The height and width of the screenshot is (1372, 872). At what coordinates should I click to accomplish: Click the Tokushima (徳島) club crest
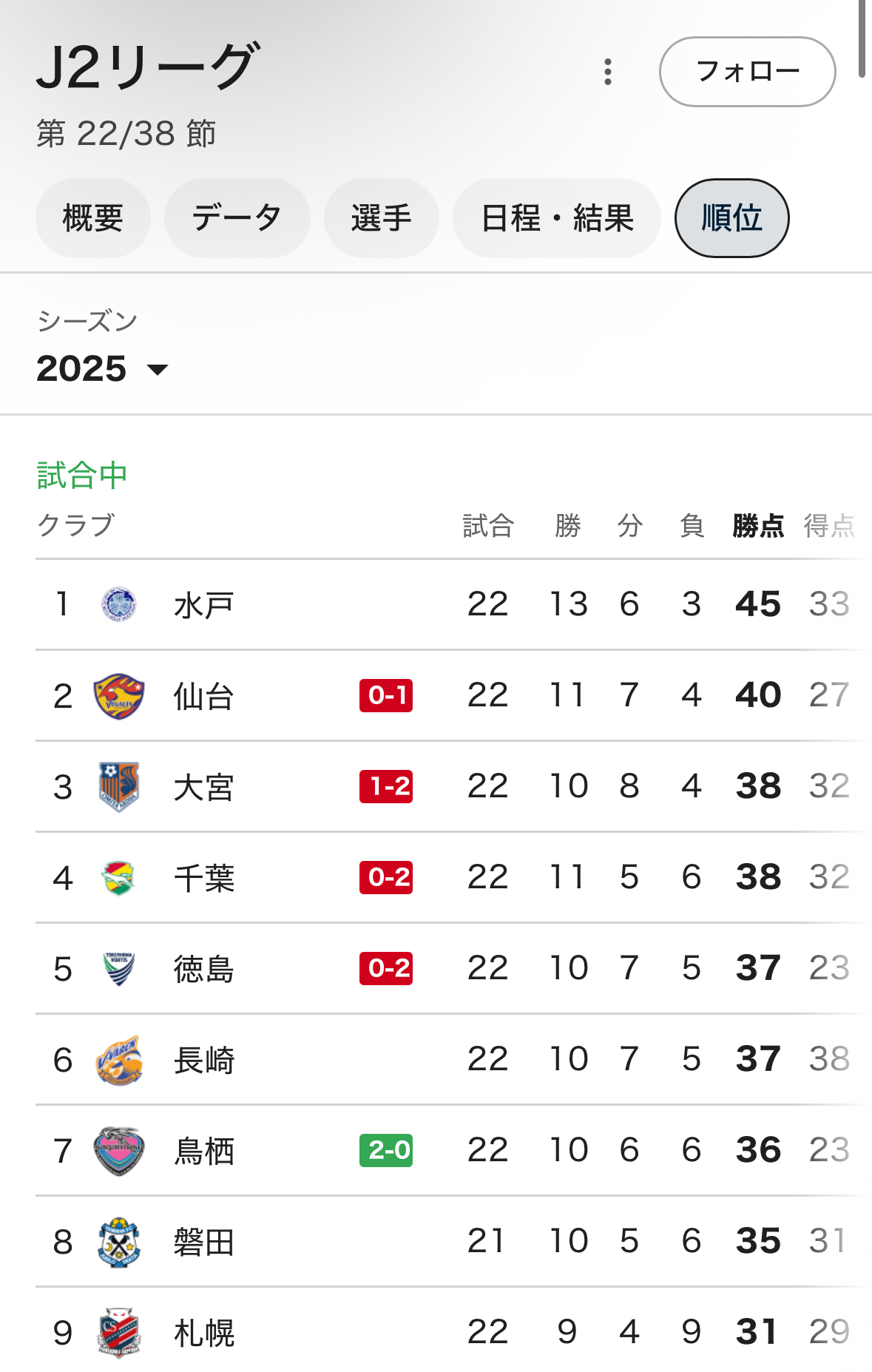point(118,969)
